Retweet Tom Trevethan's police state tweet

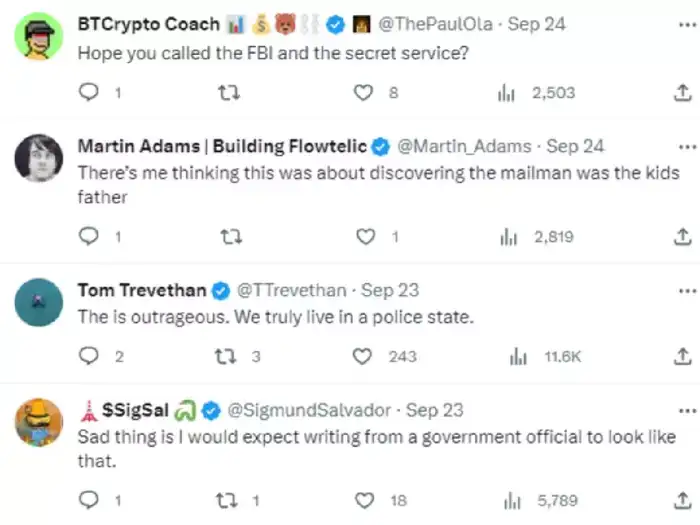pos(225,356)
